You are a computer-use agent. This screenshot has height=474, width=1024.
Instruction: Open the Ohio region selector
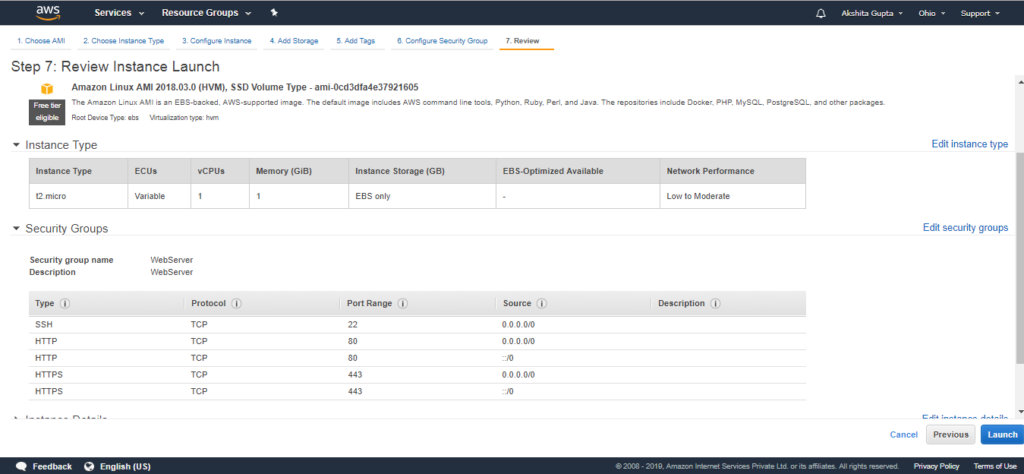pos(930,13)
